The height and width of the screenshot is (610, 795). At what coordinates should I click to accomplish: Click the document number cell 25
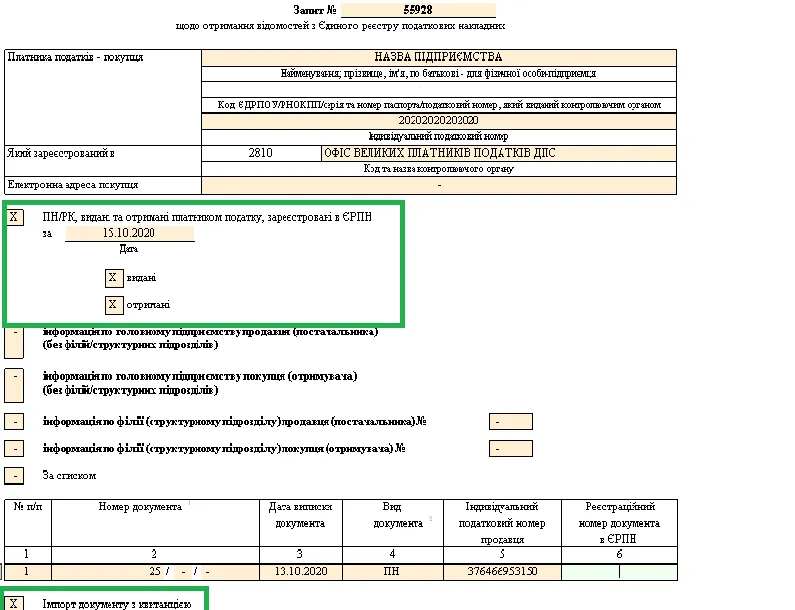tap(155, 572)
